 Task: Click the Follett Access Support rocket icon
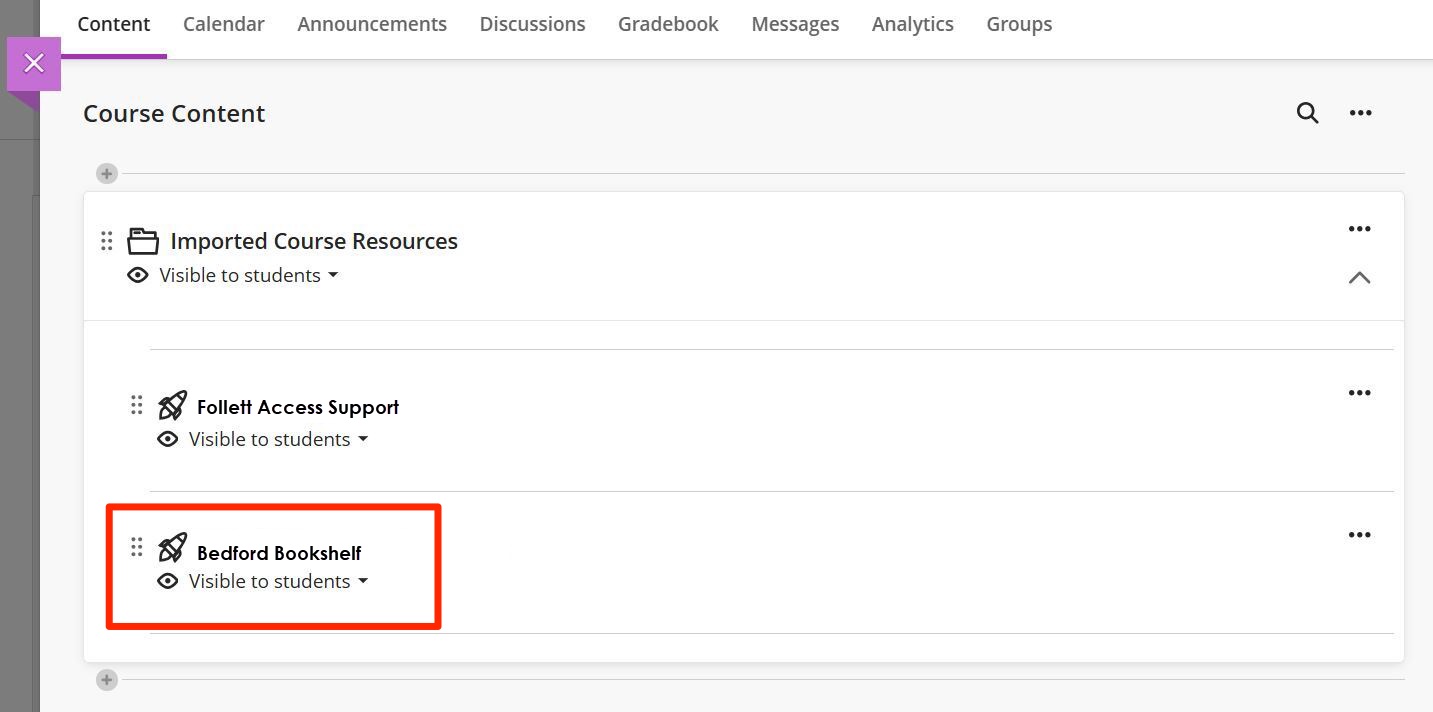click(172, 405)
